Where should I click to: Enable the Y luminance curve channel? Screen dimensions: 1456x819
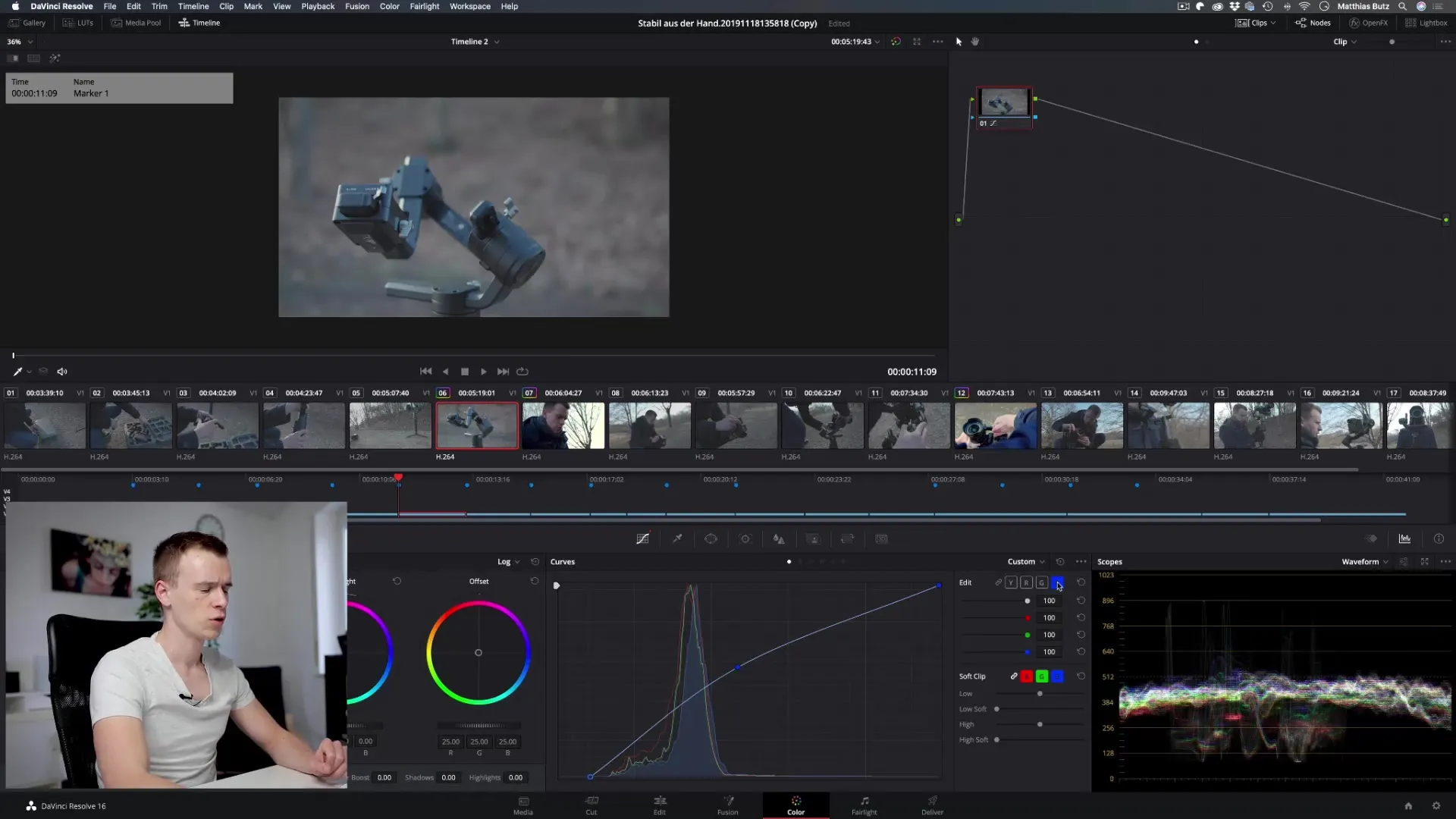point(1011,582)
